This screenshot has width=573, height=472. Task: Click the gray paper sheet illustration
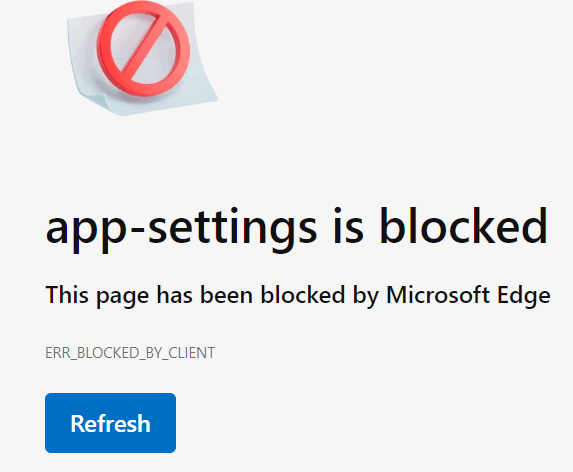coord(142,59)
